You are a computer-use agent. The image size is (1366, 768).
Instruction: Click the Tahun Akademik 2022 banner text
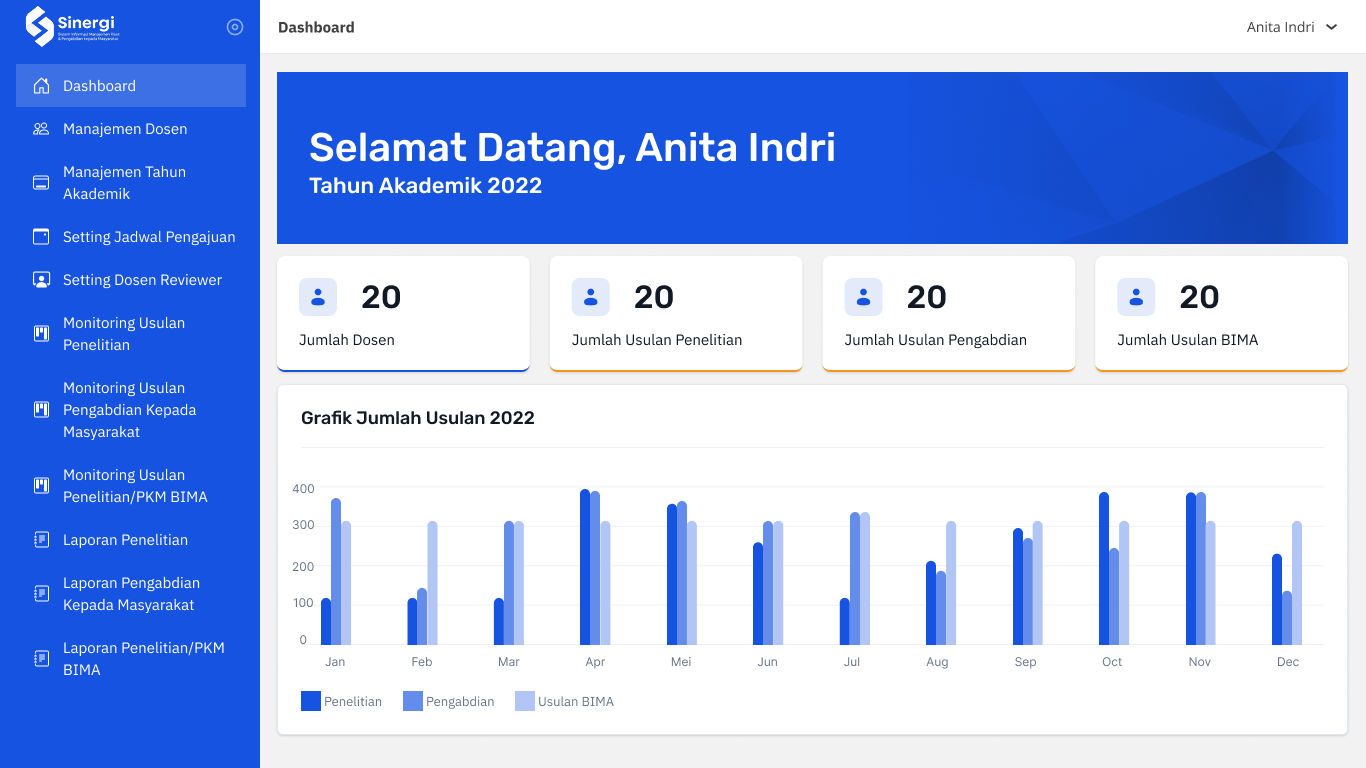(x=426, y=185)
